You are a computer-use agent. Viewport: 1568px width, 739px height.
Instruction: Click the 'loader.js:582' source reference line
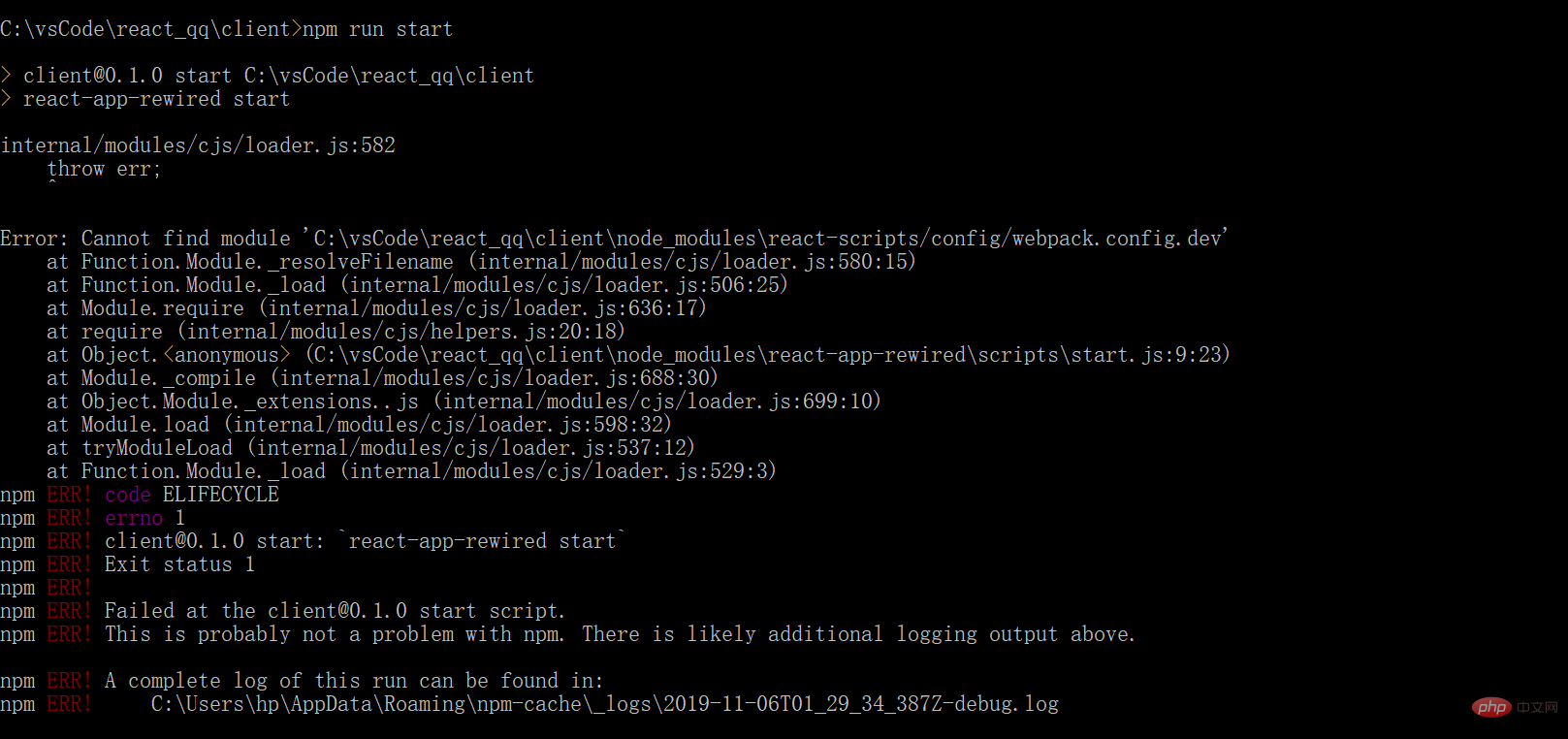(198, 145)
